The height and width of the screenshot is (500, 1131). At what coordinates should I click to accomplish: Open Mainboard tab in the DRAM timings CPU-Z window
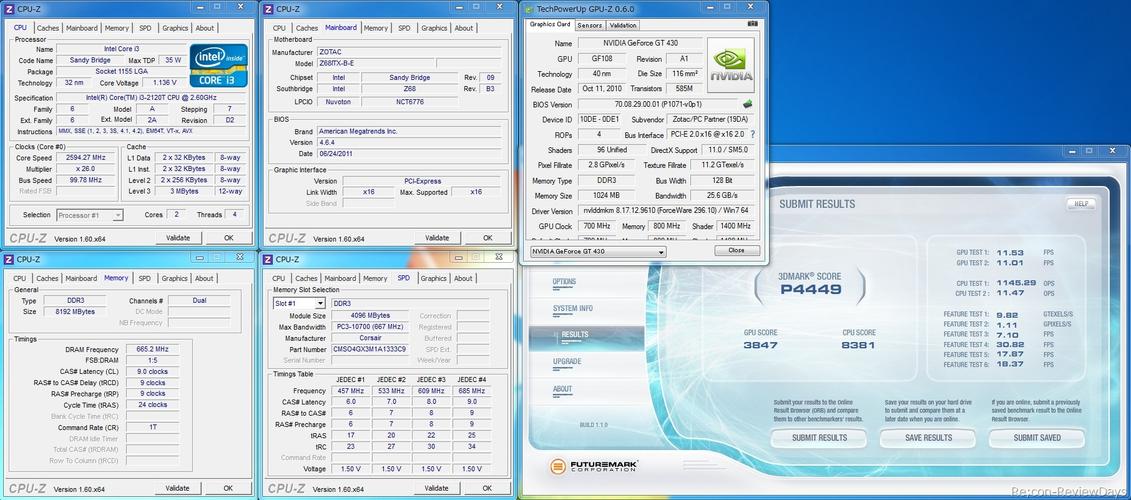[x=81, y=278]
